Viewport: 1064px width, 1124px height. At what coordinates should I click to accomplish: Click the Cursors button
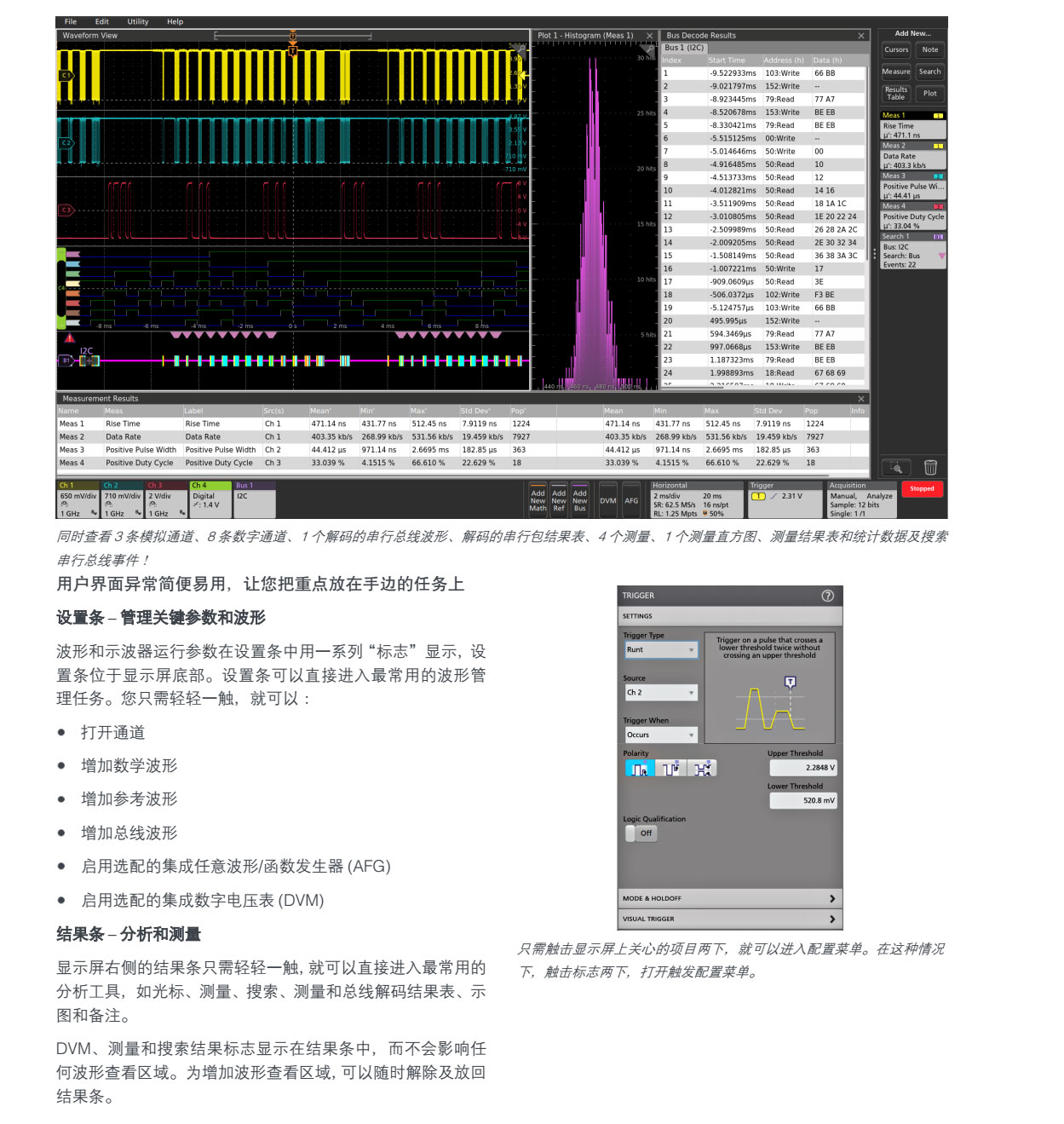tap(896, 50)
